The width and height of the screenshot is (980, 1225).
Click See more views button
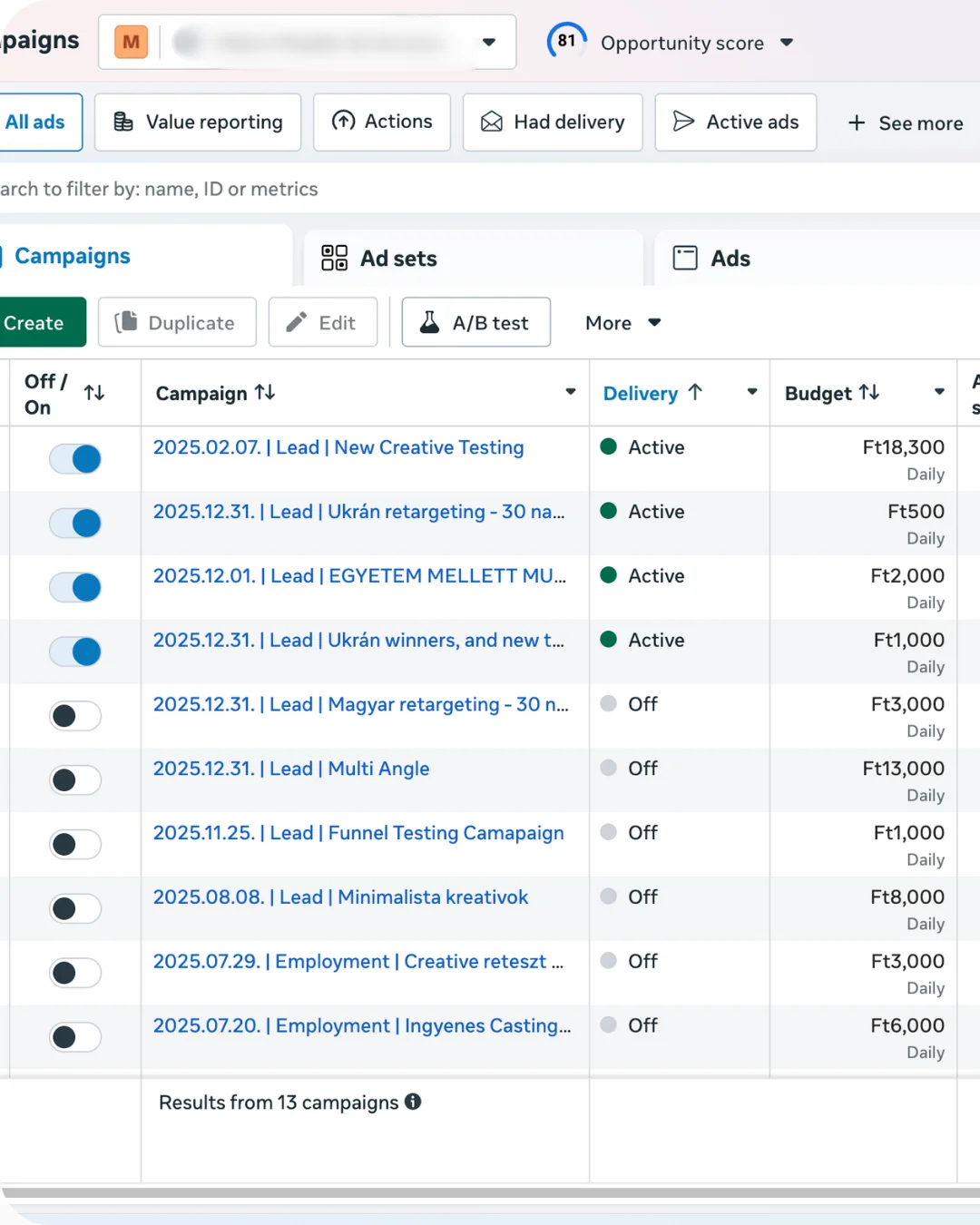pyautogui.click(x=905, y=122)
